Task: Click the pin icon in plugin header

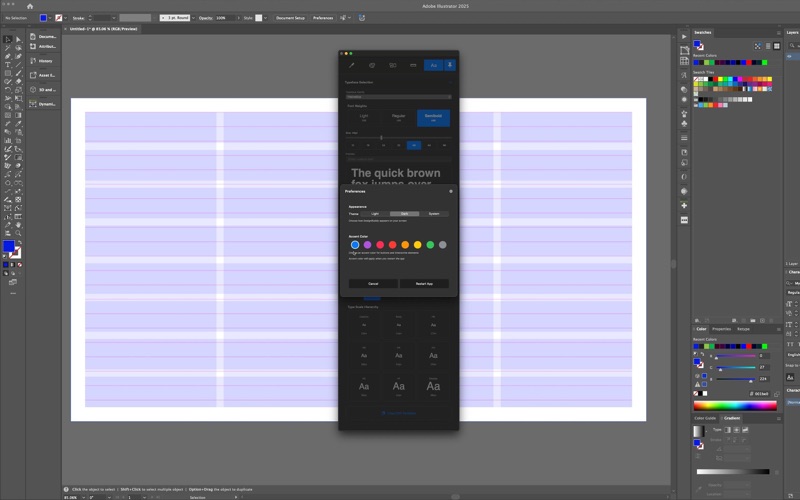Action: click(x=449, y=65)
